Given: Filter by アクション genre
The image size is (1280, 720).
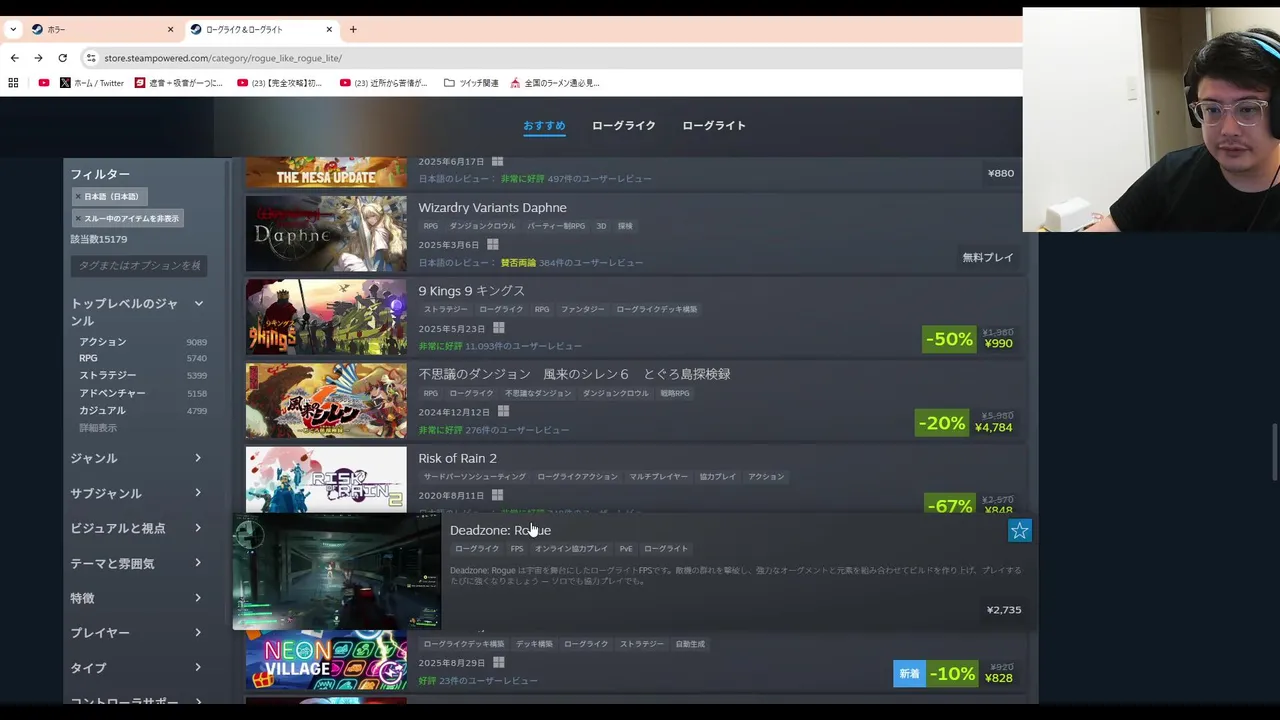Looking at the screenshot, I should tap(103, 342).
